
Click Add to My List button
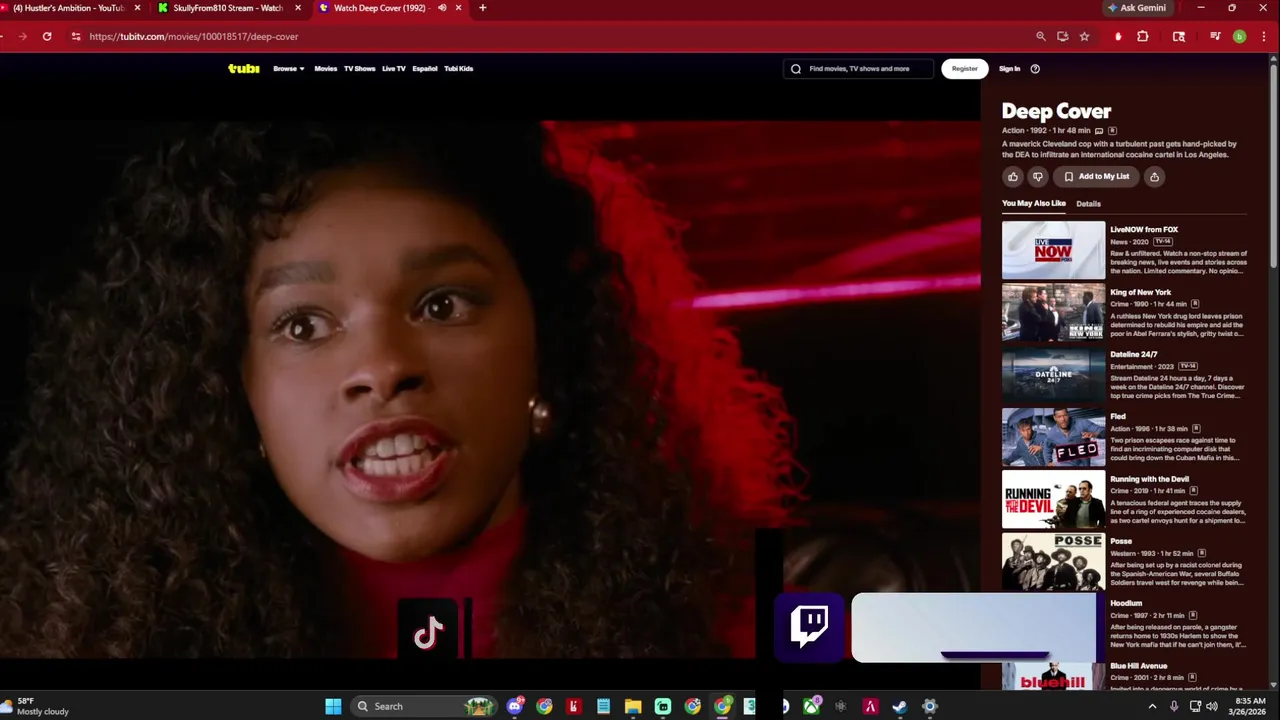(x=1097, y=177)
